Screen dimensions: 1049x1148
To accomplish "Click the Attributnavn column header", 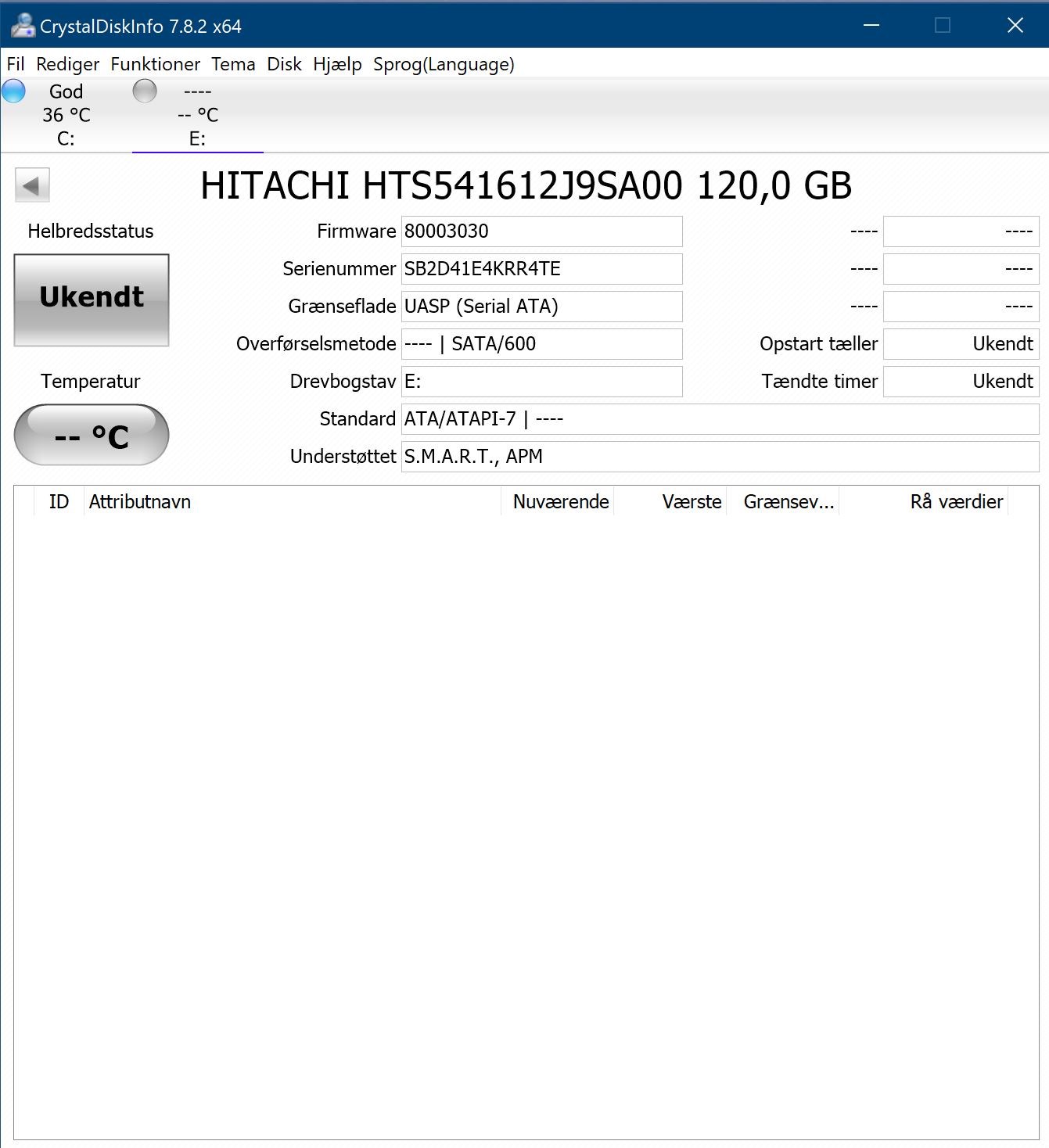I will [292, 501].
